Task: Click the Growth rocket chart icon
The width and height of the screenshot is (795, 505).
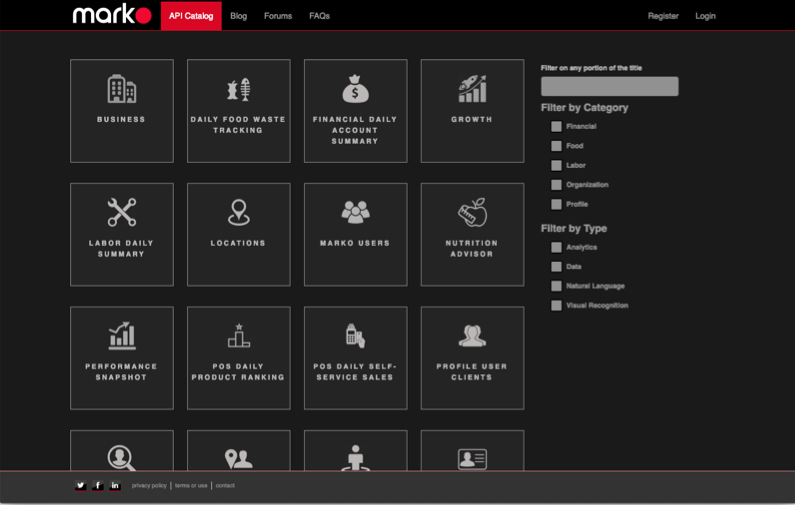Action: [472, 89]
